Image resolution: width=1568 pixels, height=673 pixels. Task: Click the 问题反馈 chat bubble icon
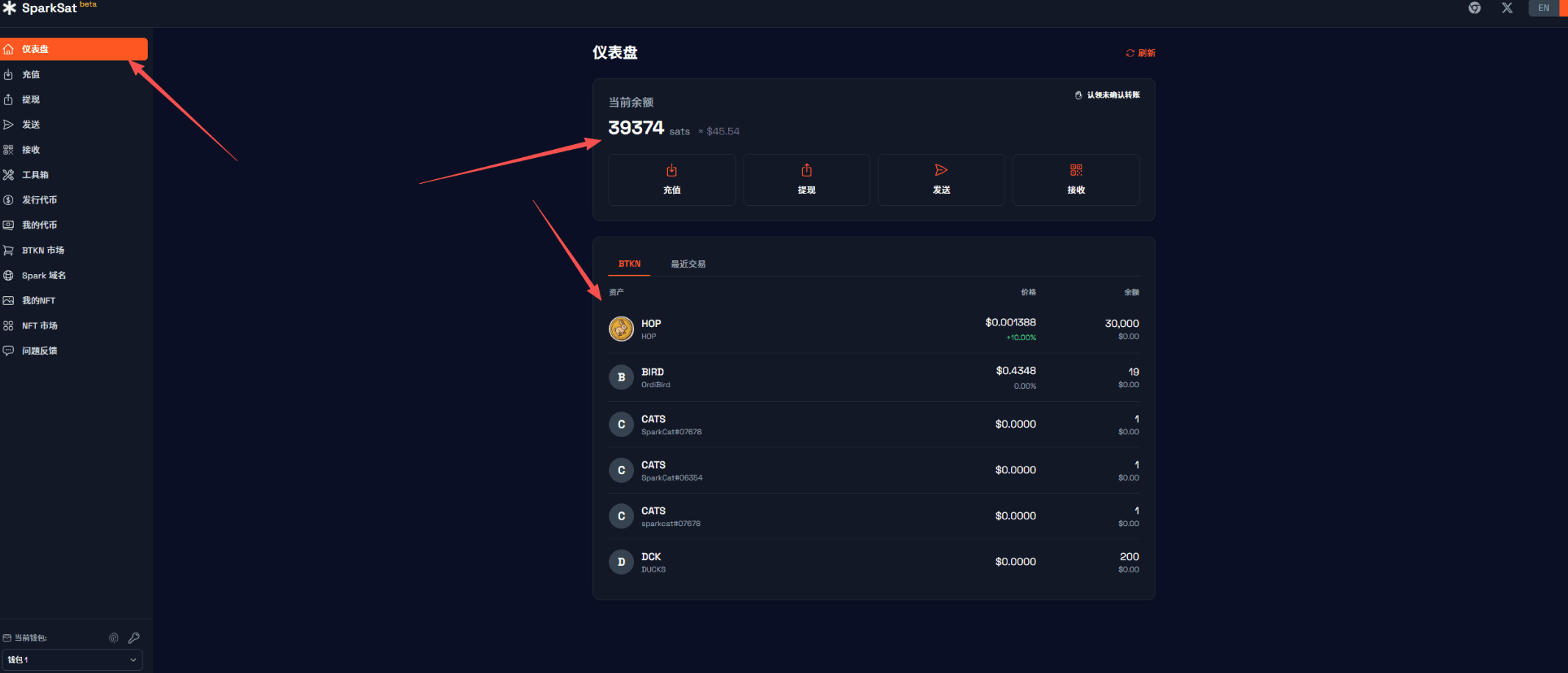(x=8, y=350)
